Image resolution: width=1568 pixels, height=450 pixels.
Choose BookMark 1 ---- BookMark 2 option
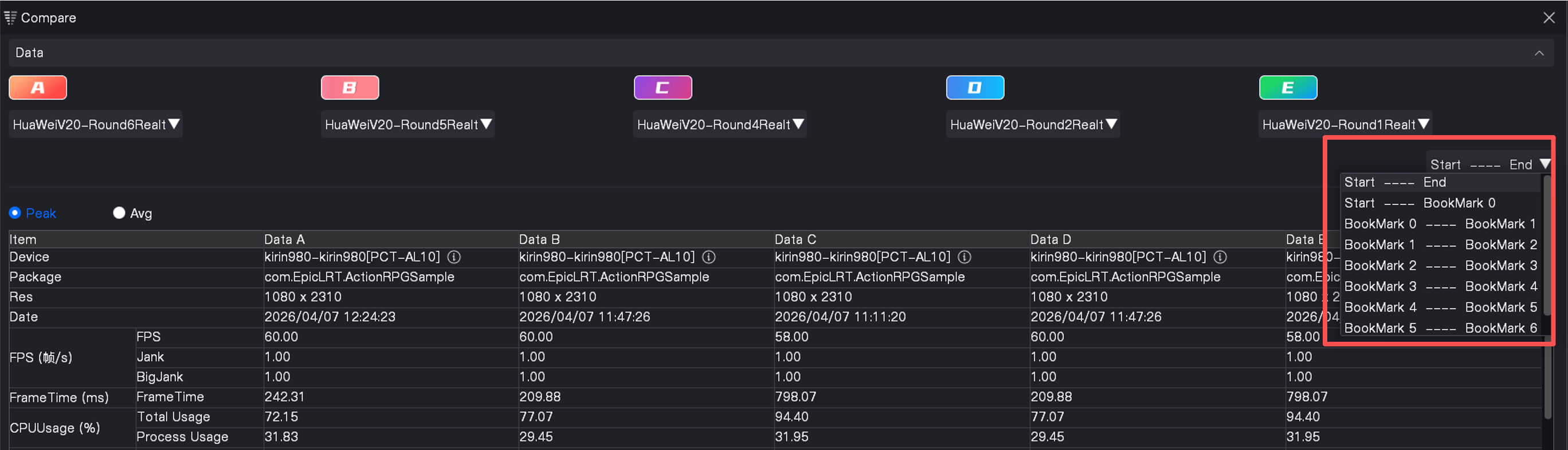tap(1440, 244)
